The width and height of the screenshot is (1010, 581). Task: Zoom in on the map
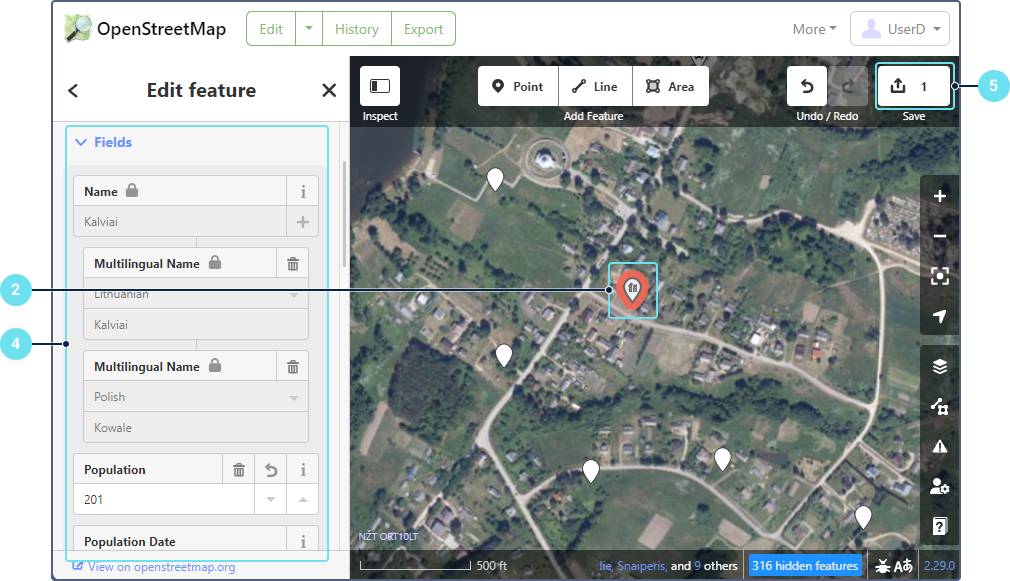click(939, 196)
